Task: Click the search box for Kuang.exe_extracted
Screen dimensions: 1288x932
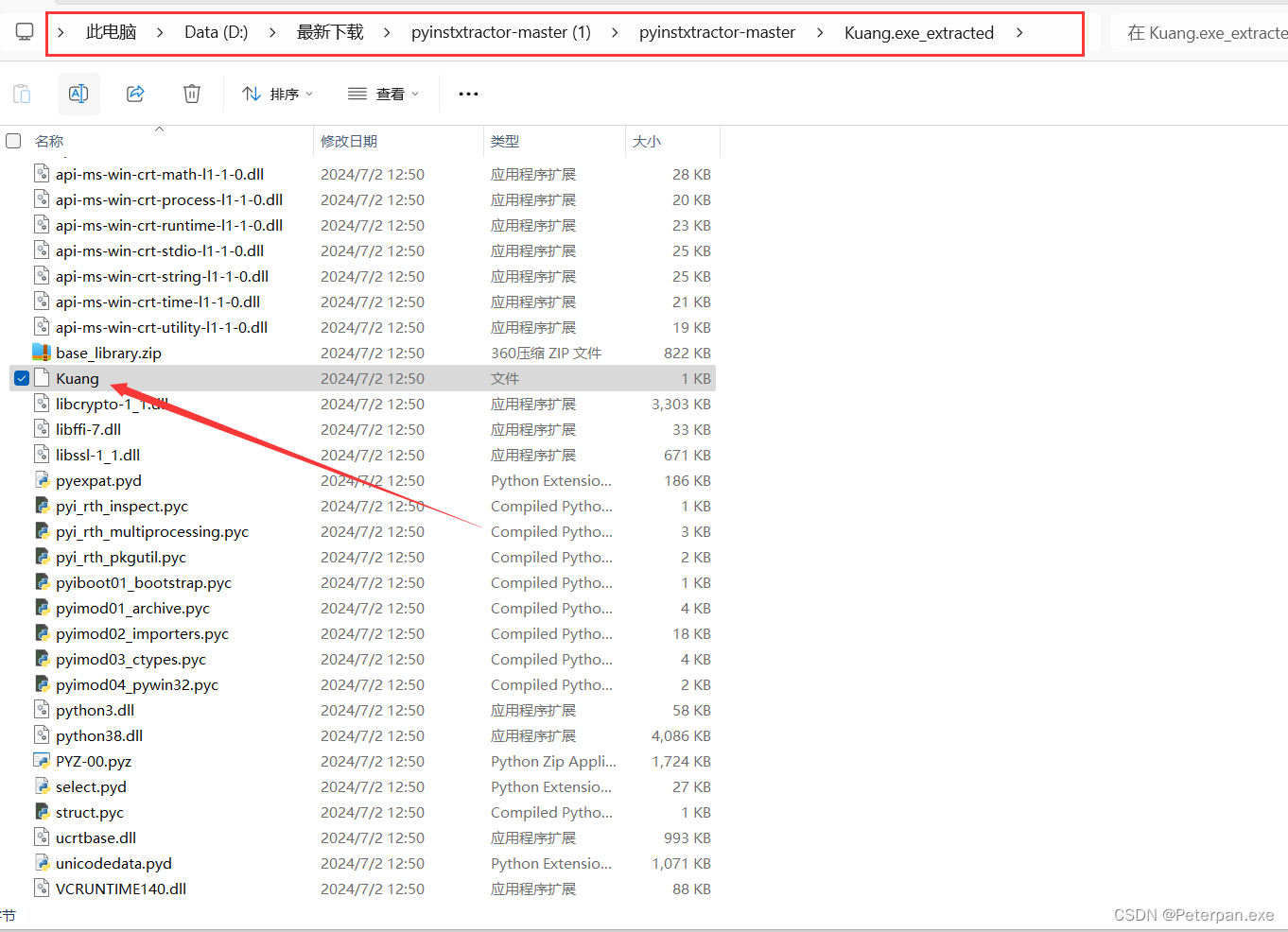Action: point(1201,33)
